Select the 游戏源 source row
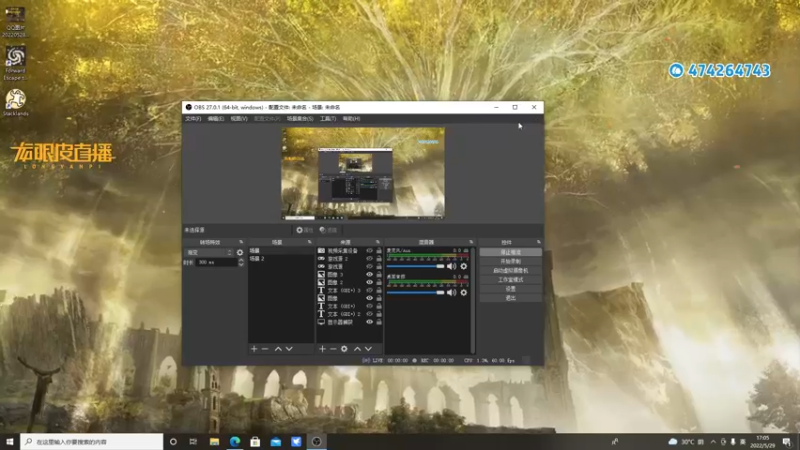Viewport: 800px width, 450px height. click(349, 266)
